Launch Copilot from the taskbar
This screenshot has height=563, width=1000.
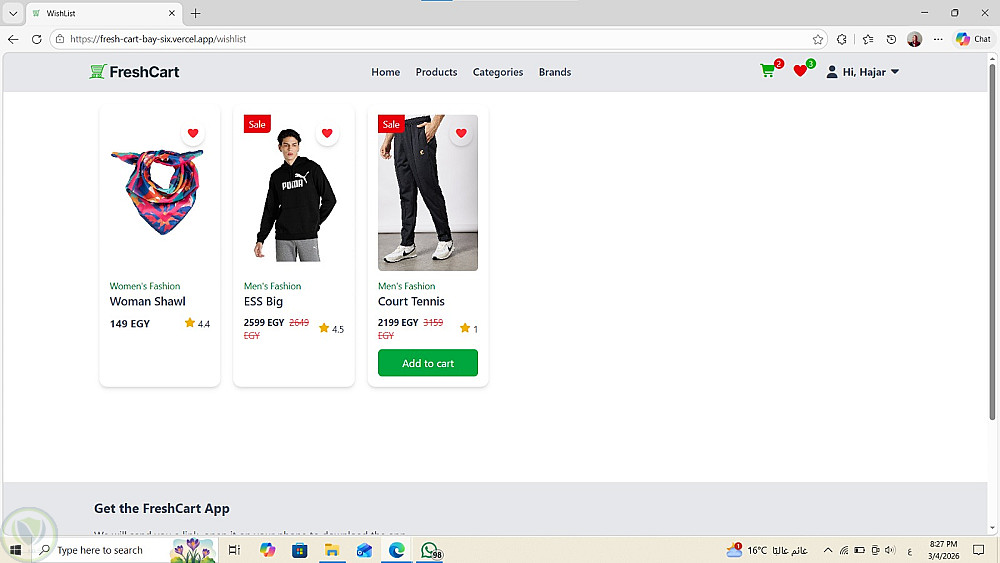pos(267,550)
